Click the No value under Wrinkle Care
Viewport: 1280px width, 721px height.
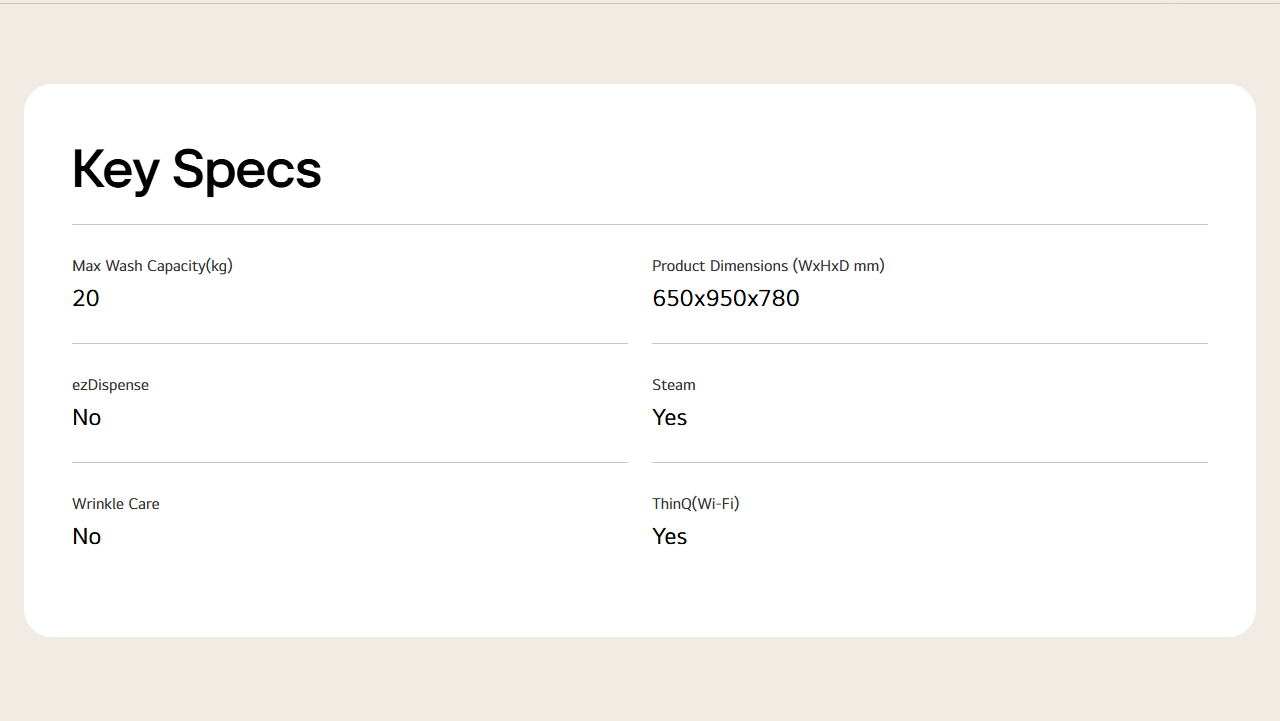[87, 536]
